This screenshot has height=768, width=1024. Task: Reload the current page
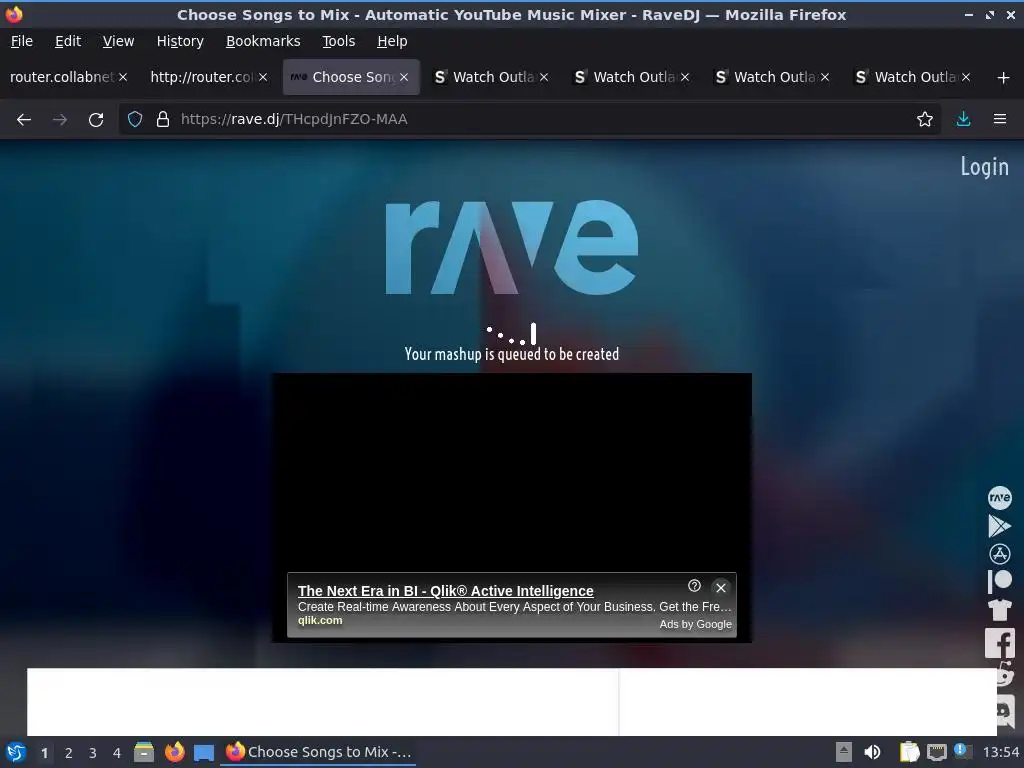(x=96, y=120)
